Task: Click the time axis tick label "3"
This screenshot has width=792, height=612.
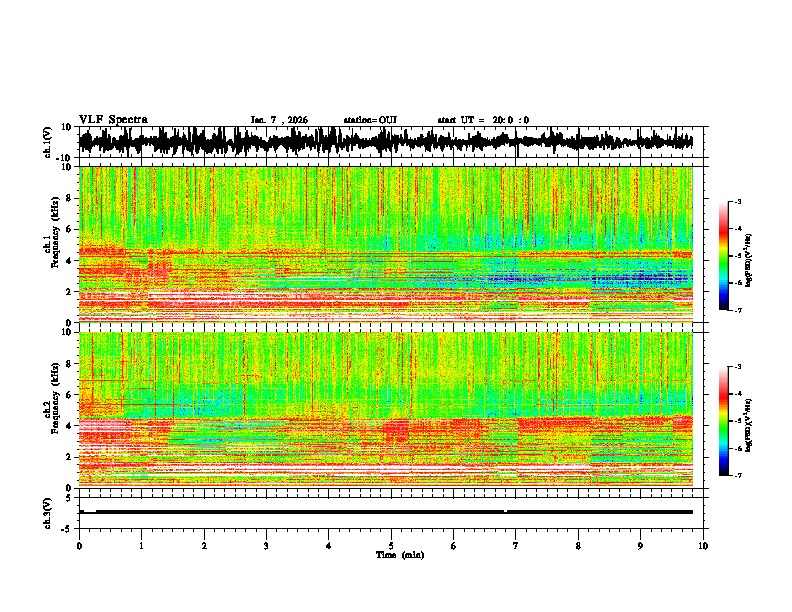Action: click(x=266, y=546)
